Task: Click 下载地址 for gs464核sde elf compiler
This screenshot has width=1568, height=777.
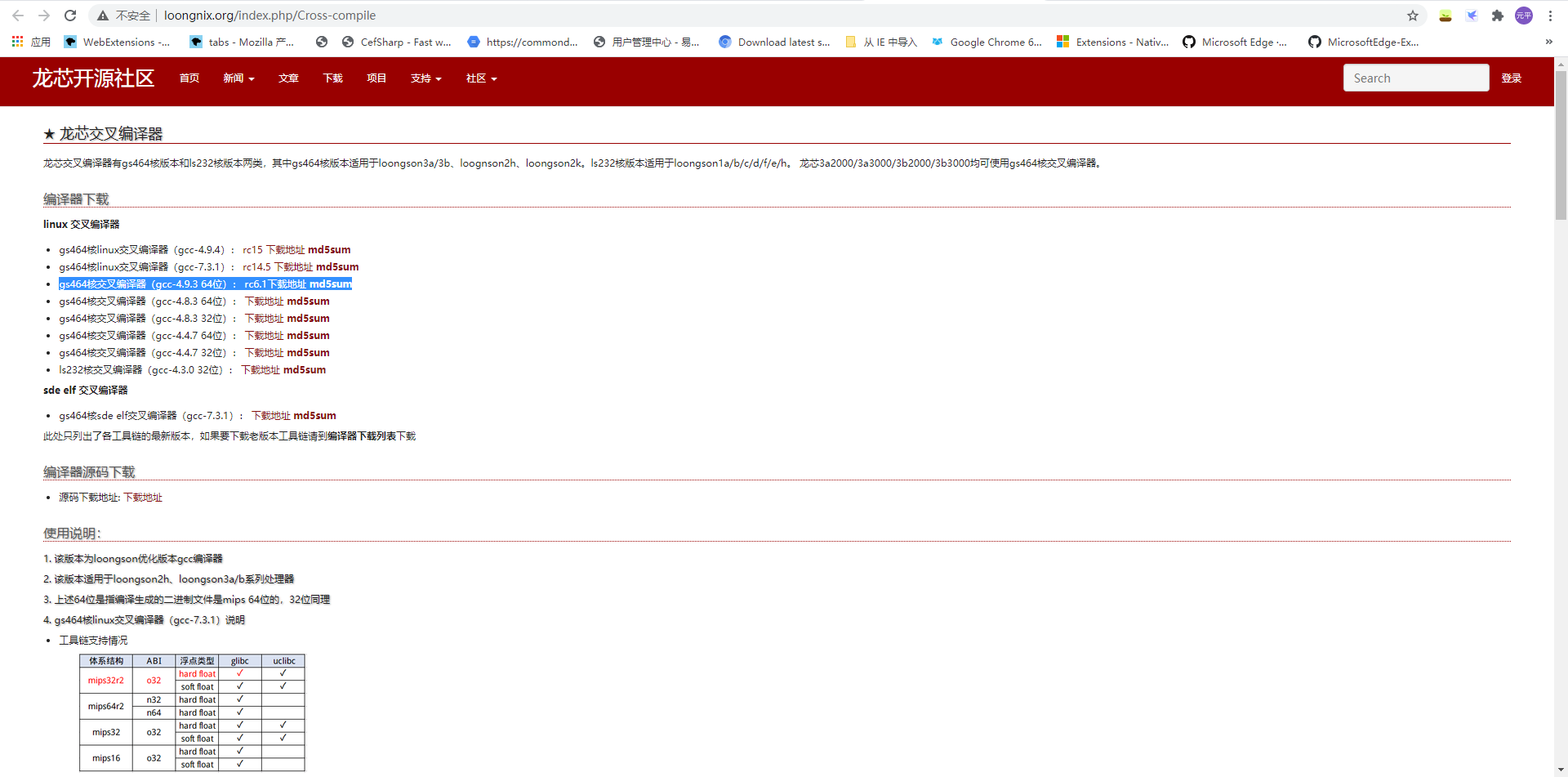Action: [x=271, y=416]
